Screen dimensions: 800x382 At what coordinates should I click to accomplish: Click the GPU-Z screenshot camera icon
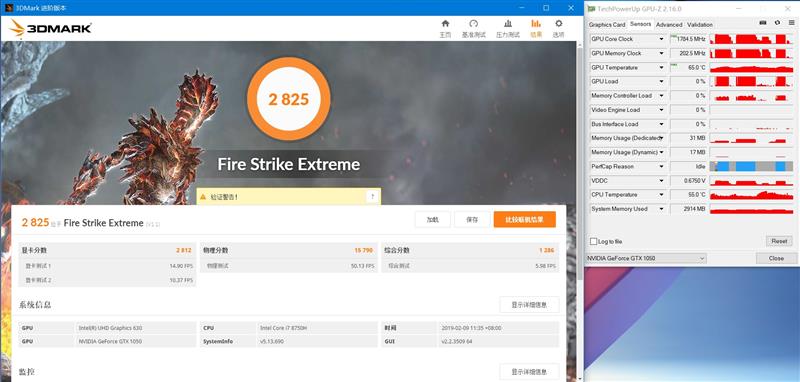click(x=763, y=23)
